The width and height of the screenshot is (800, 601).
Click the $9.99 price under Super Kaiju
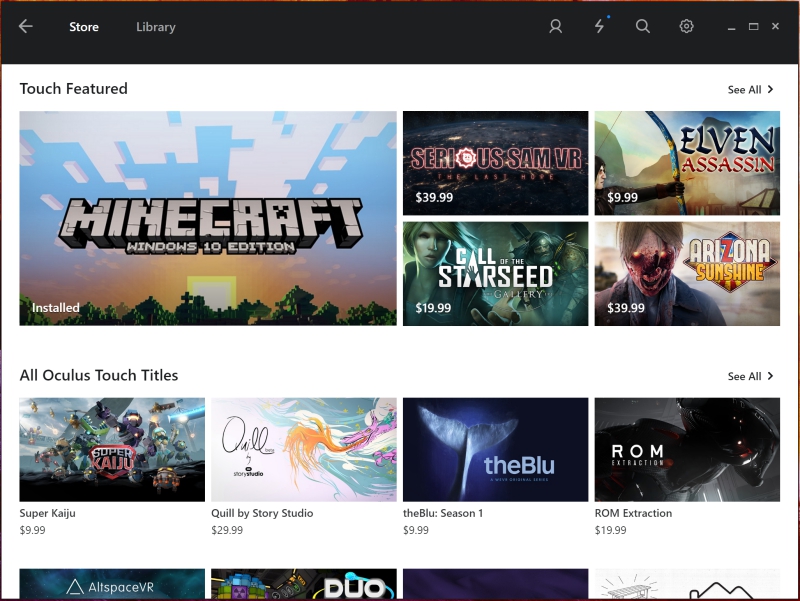coord(32,530)
